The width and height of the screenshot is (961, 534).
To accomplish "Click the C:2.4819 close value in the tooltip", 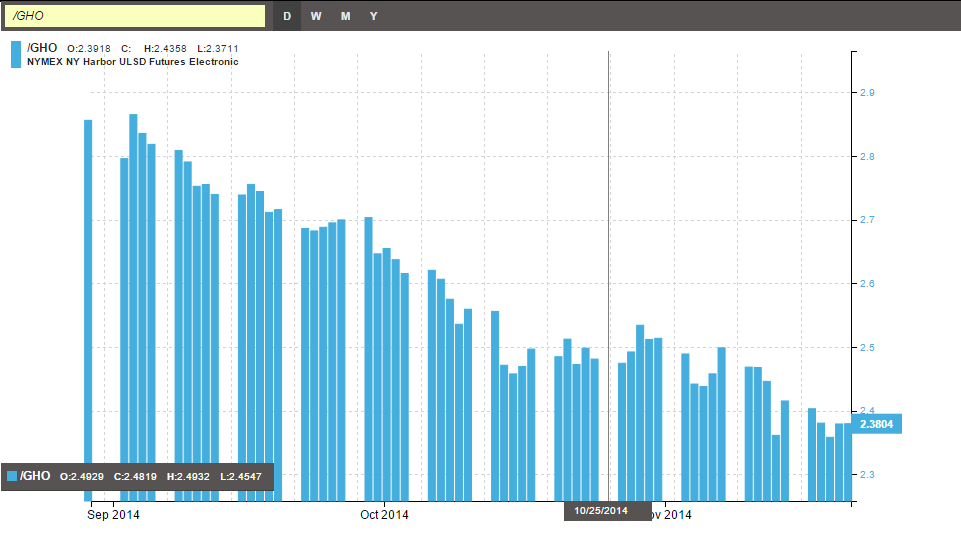I will [133, 476].
